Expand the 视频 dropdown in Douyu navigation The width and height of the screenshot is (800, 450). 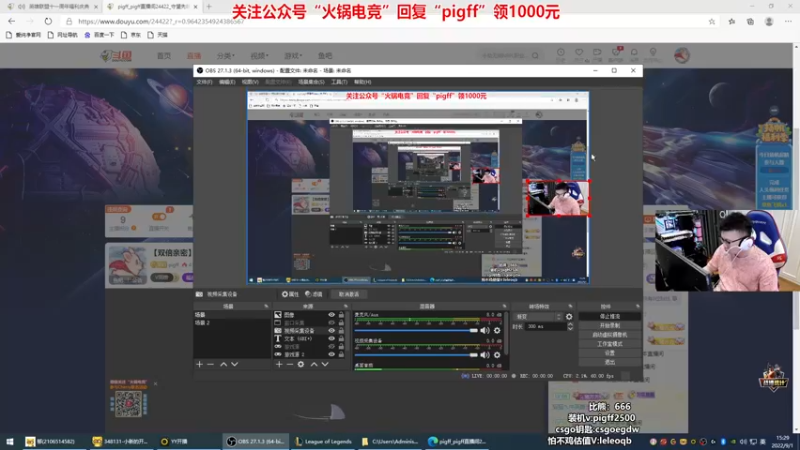[259, 56]
